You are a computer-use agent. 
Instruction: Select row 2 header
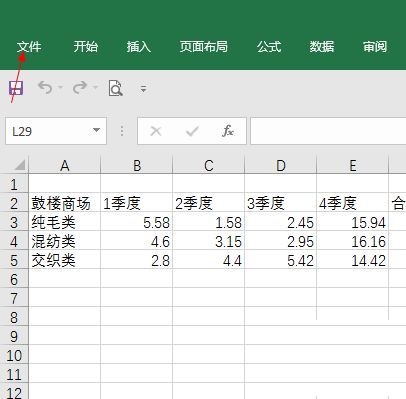[14, 203]
